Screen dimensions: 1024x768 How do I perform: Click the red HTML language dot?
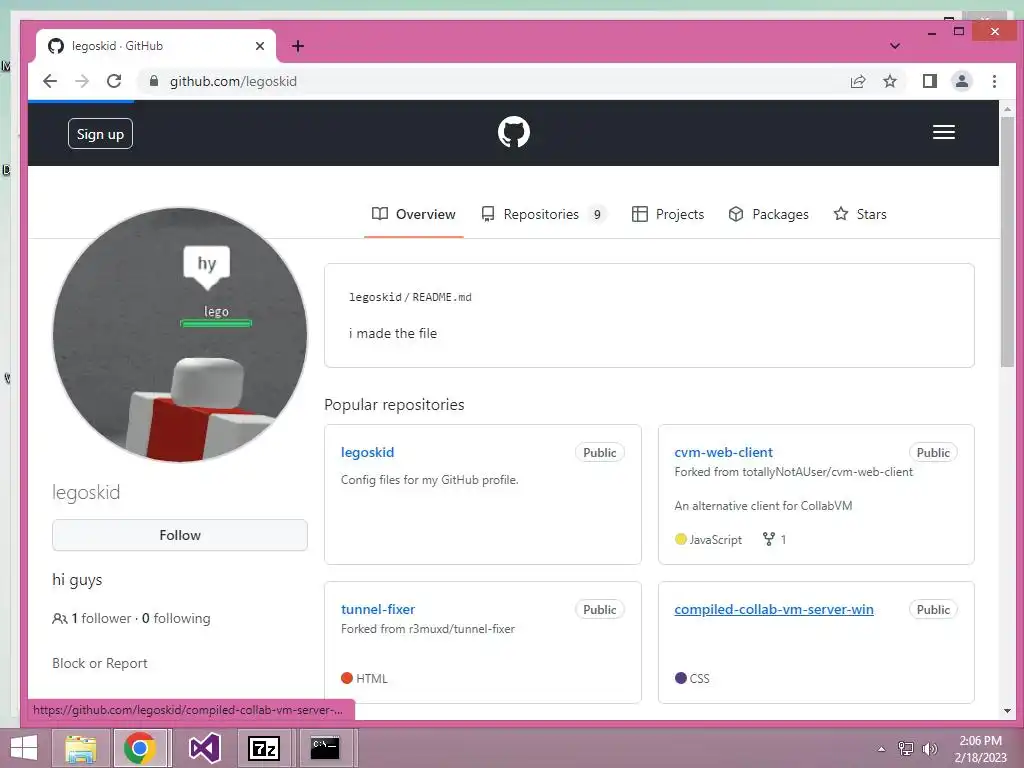tap(347, 678)
